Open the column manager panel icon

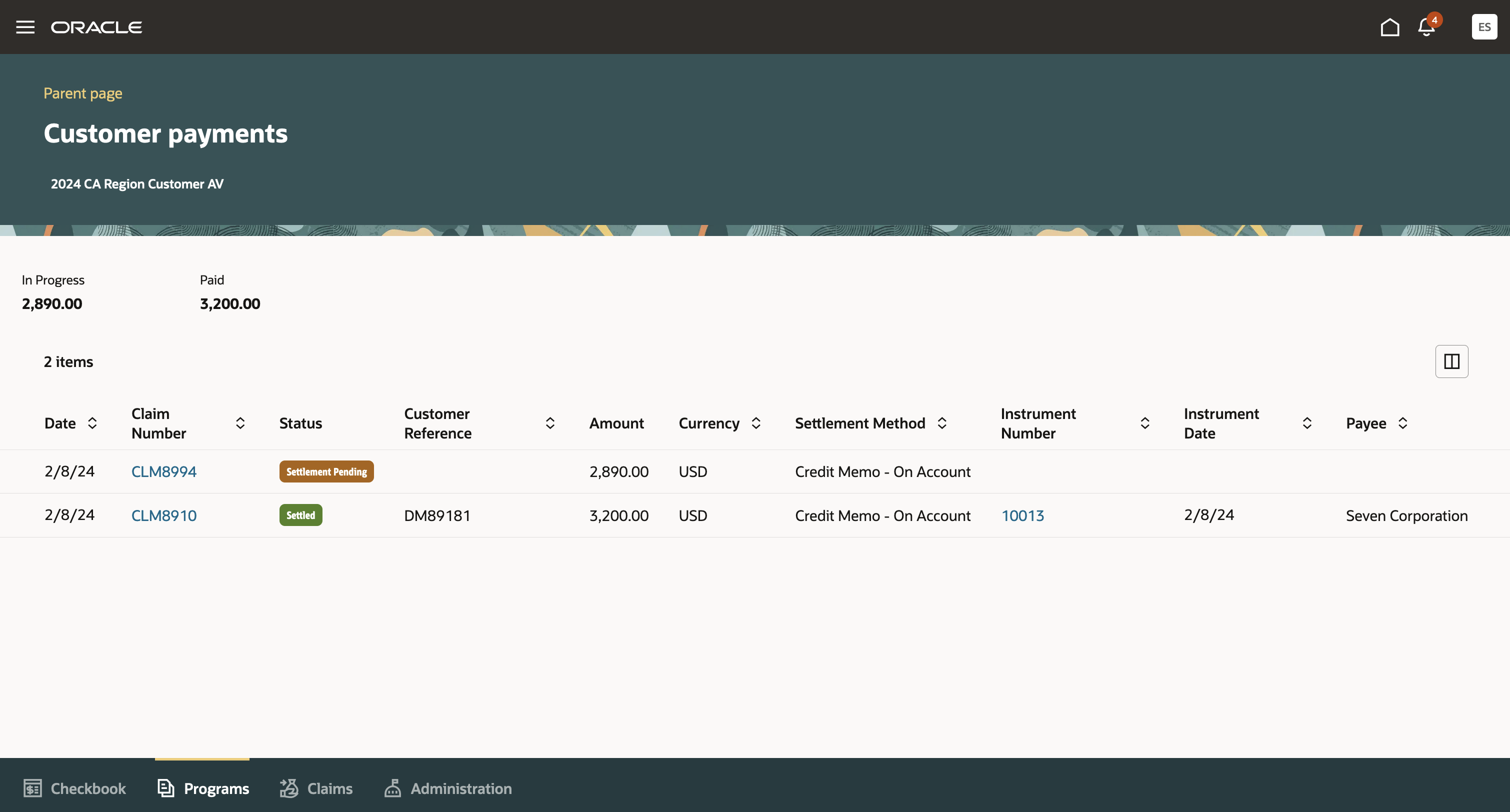coord(1451,361)
